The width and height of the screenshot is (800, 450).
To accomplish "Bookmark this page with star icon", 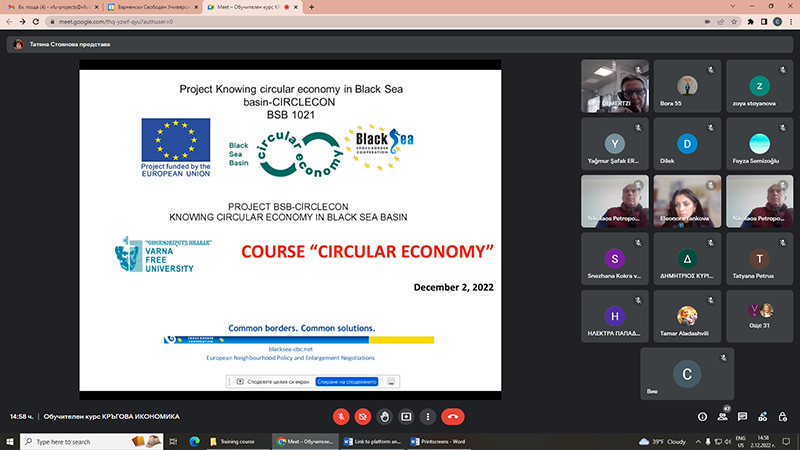I will tap(734, 22).
